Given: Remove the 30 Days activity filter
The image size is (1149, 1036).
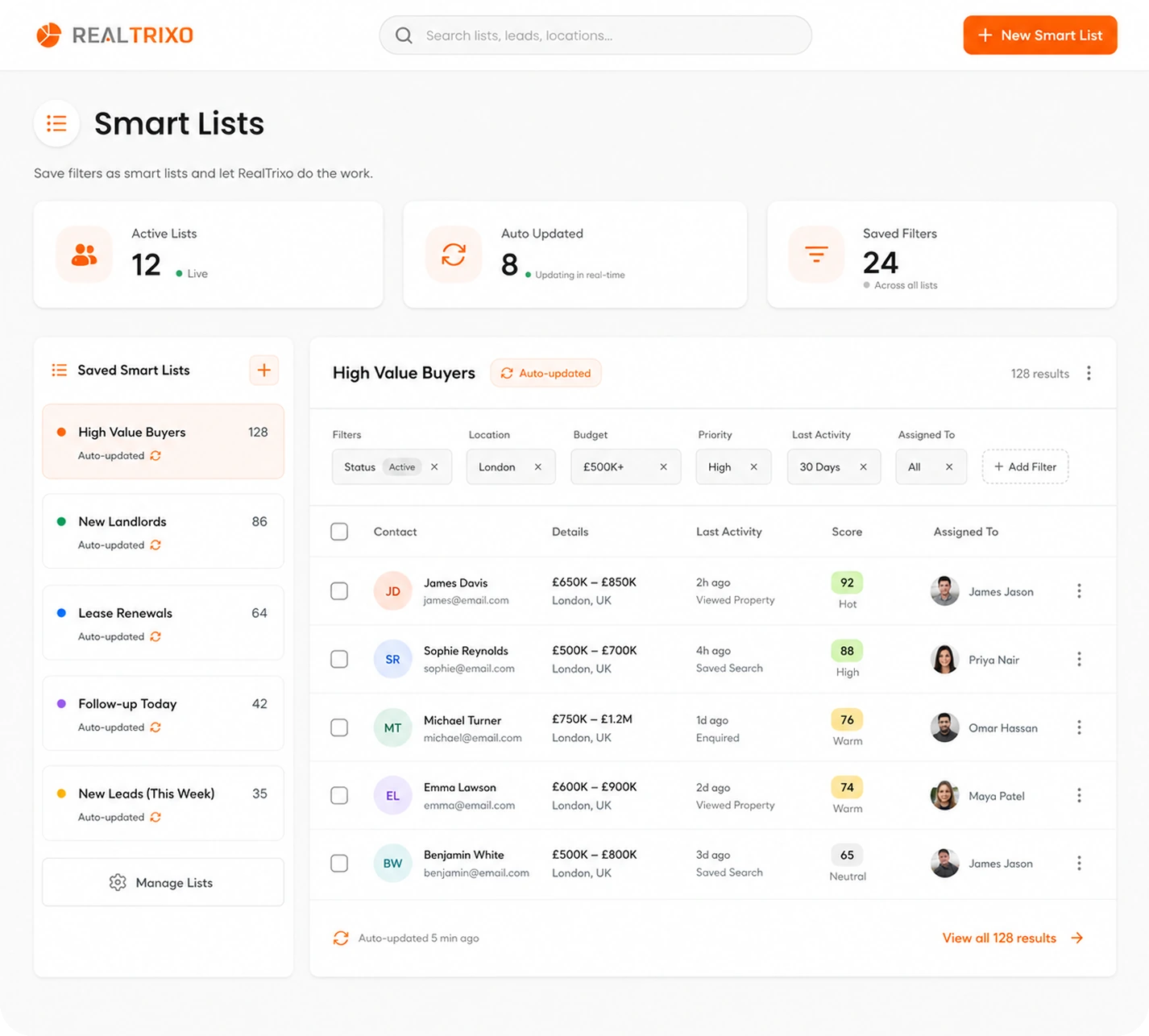Looking at the screenshot, I should click(863, 467).
